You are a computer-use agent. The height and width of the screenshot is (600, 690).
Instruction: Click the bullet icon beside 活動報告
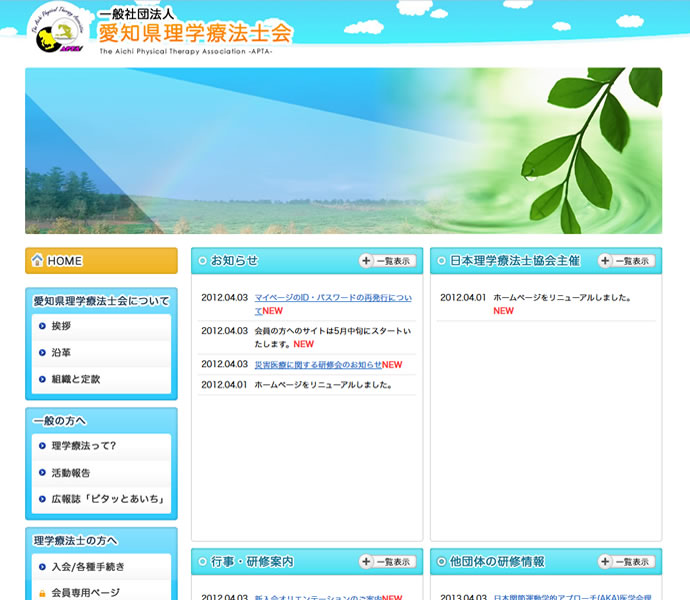(42, 472)
